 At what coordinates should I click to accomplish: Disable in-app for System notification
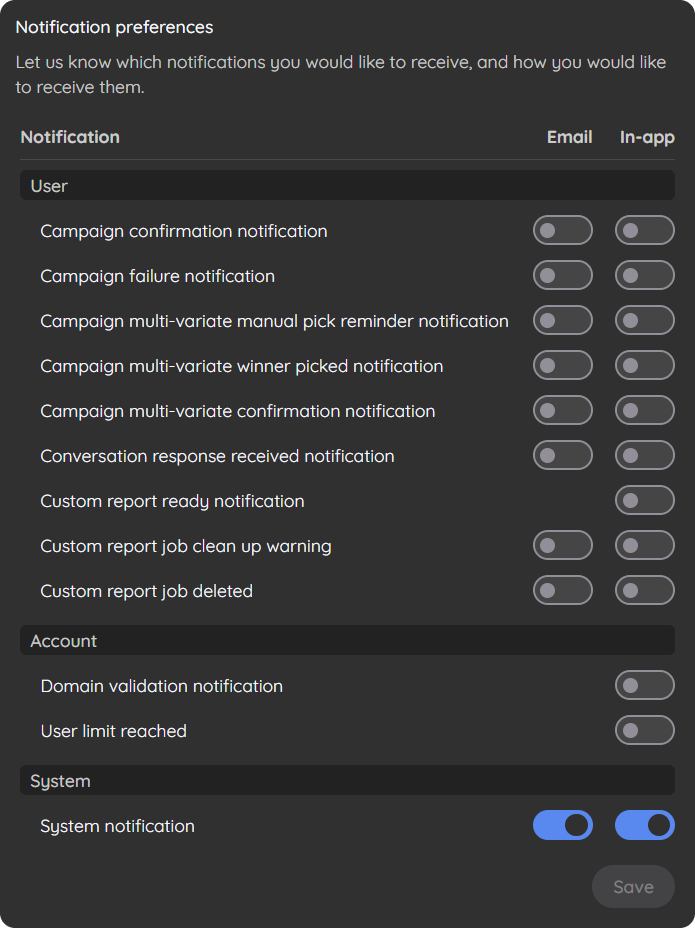pos(645,825)
